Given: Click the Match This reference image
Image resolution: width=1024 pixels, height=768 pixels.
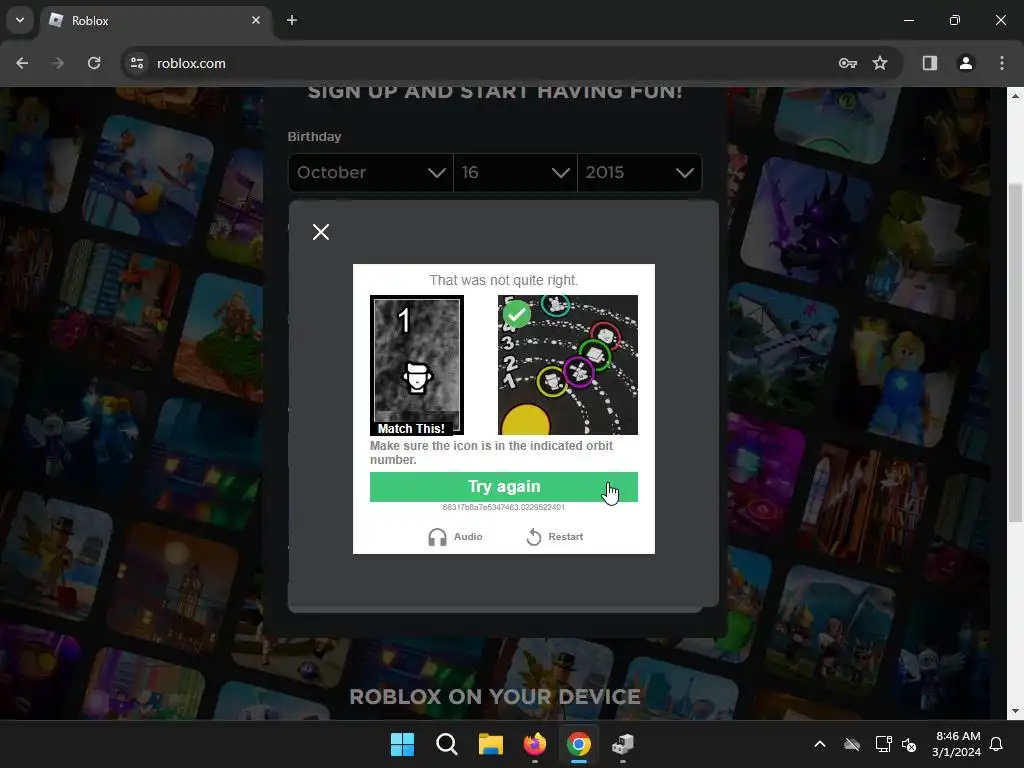Looking at the screenshot, I should [x=417, y=365].
